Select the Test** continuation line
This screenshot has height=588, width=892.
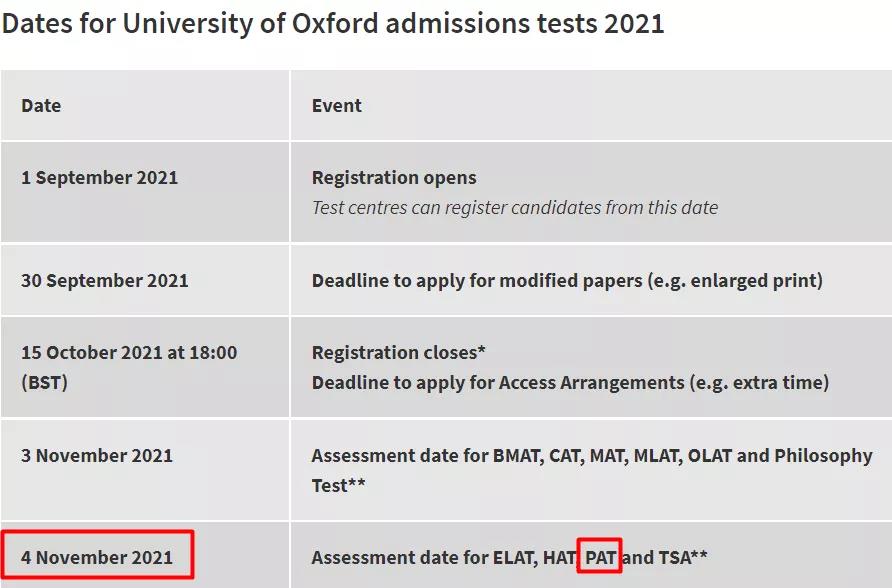tap(338, 485)
